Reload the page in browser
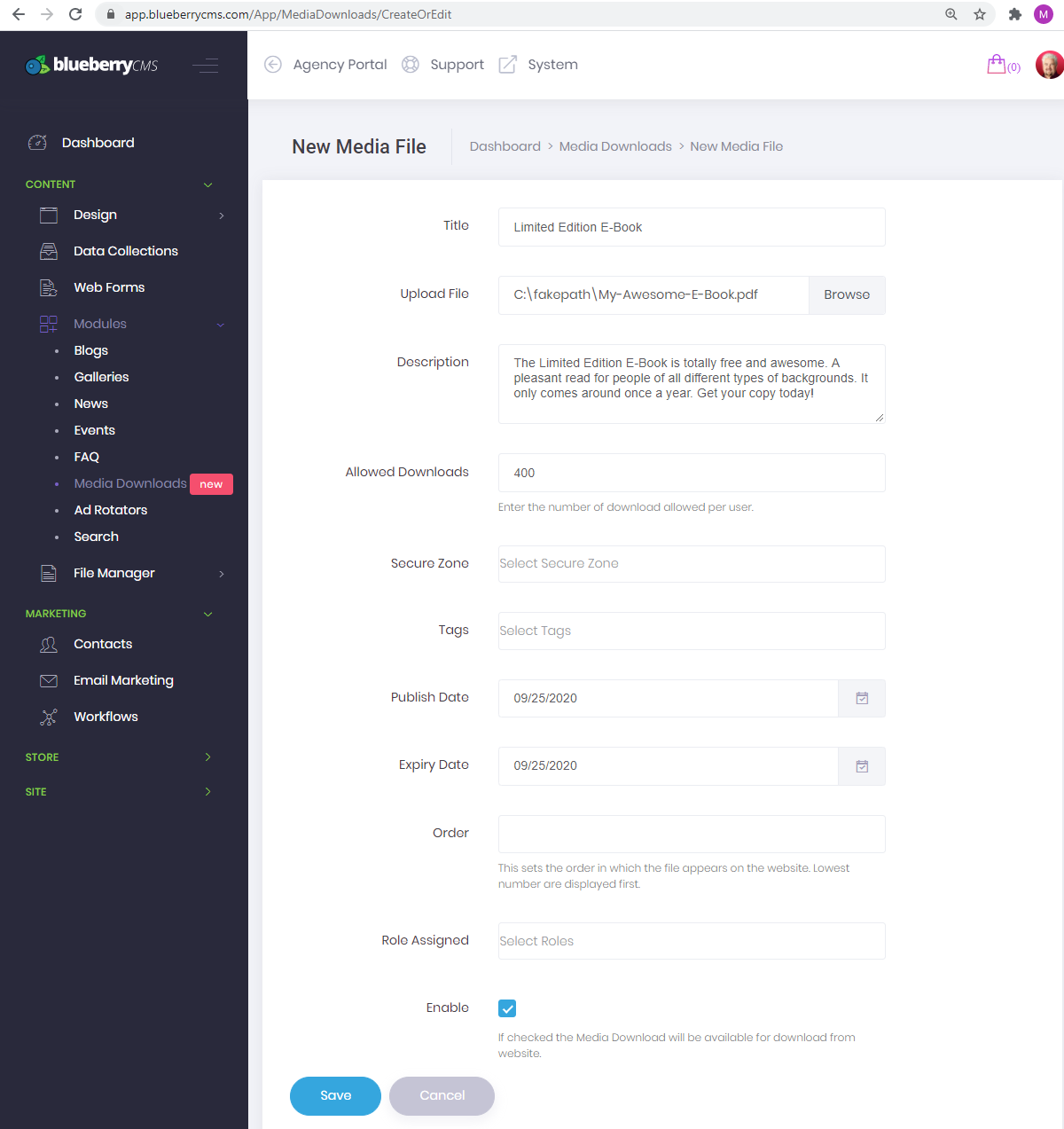Screen dimensions: 1064x1129 (x=75, y=14)
